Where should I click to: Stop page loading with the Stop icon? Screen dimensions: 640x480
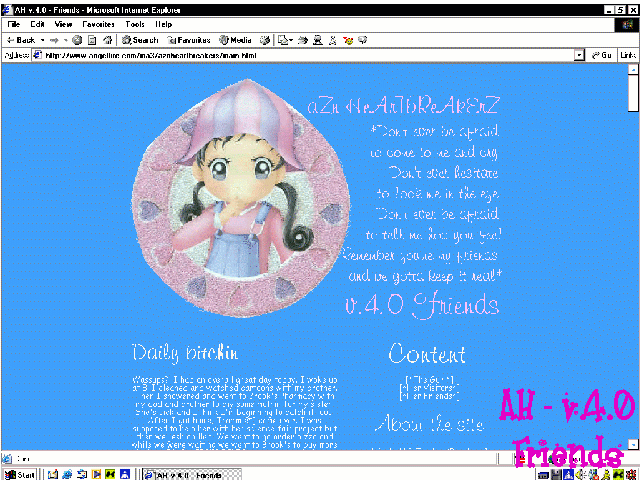(77, 40)
